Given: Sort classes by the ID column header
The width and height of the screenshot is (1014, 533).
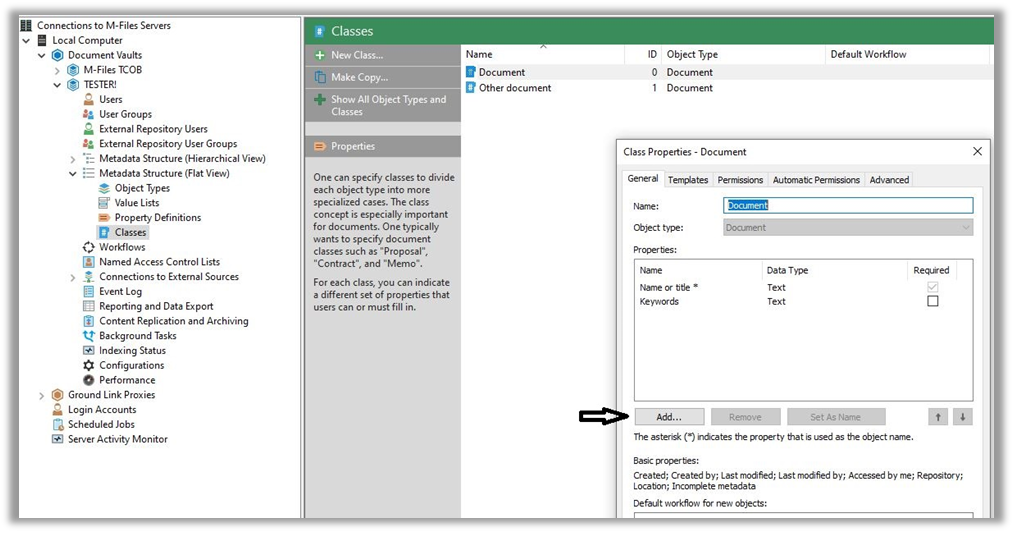Looking at the screenshot, I should point(644,54).
